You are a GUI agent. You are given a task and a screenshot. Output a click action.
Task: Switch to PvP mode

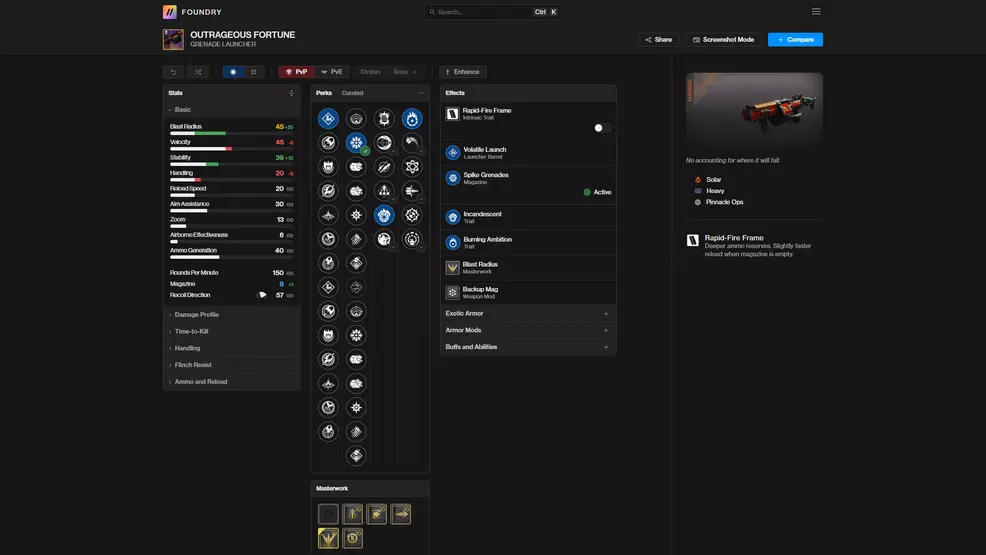click(x=297, y=72)
